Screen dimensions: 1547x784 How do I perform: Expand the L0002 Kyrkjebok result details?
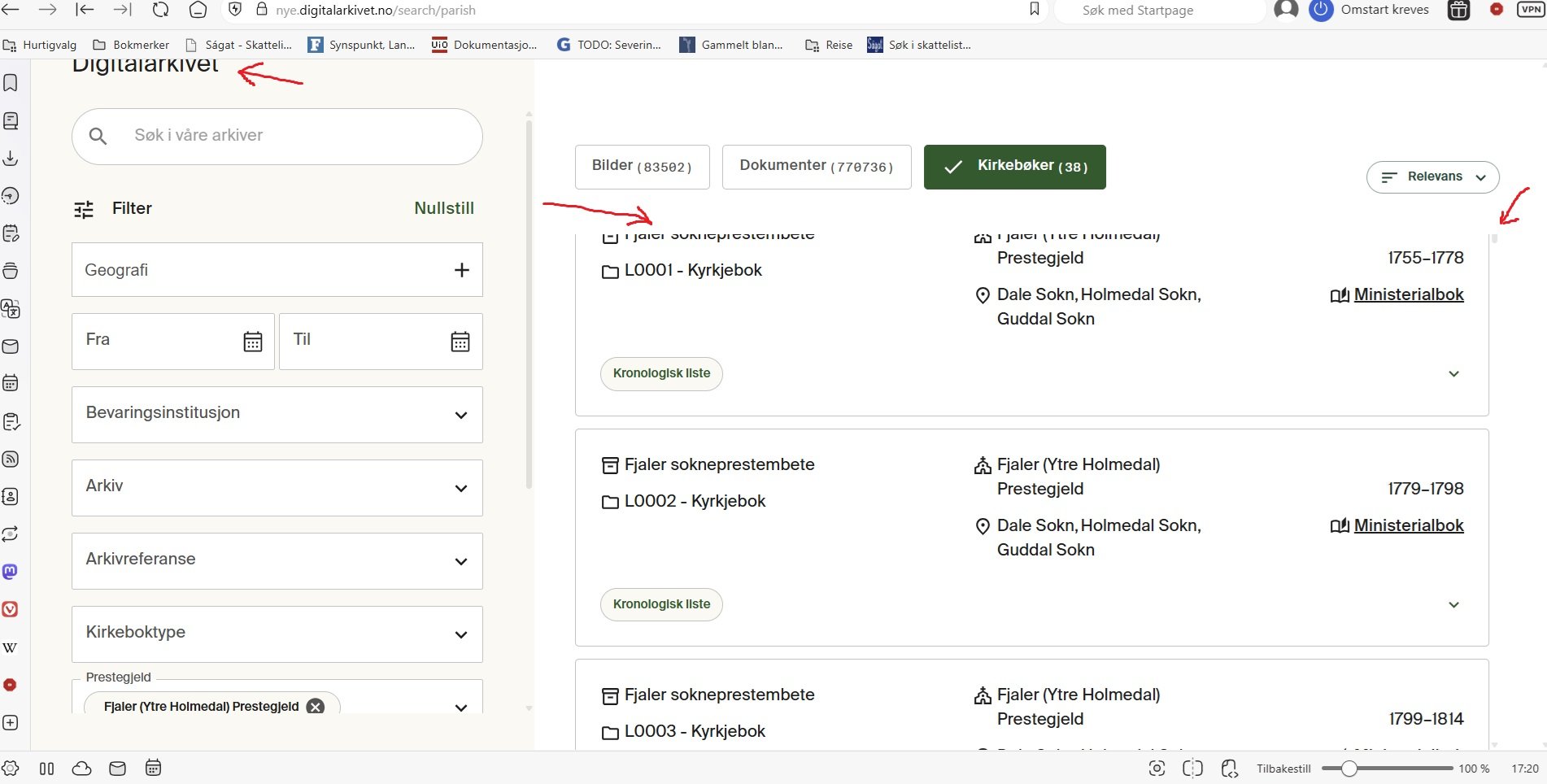point(1453,605)
